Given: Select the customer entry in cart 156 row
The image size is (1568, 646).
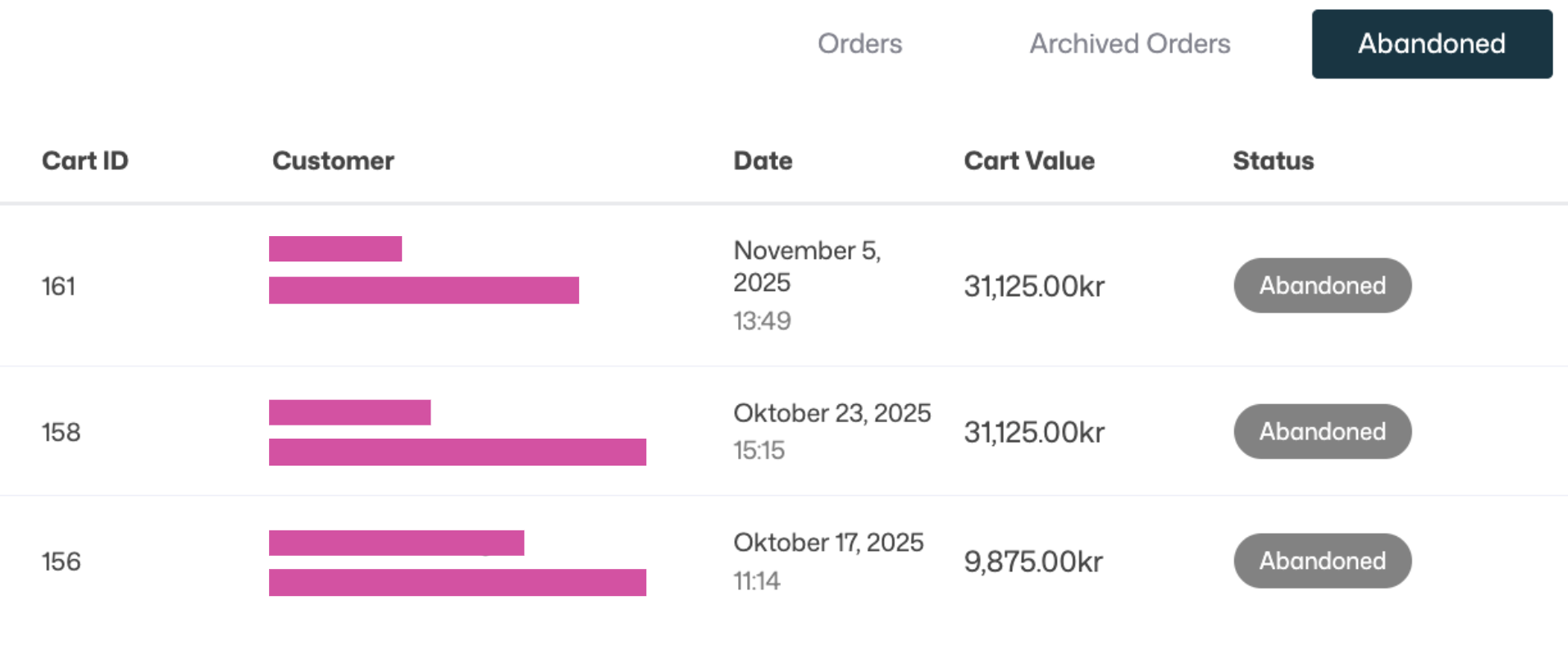Looking at the screenshot, I should tap(457, 563).
